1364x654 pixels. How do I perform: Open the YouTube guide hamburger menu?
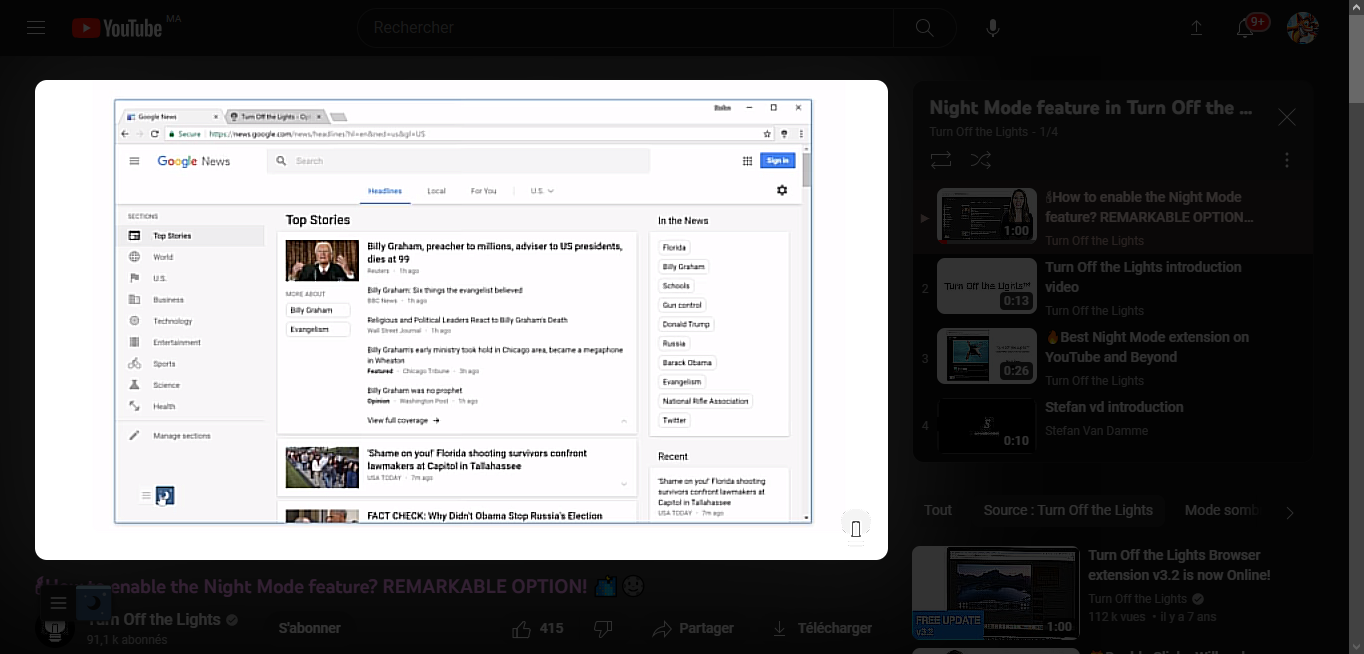click(x=36, y=28)
